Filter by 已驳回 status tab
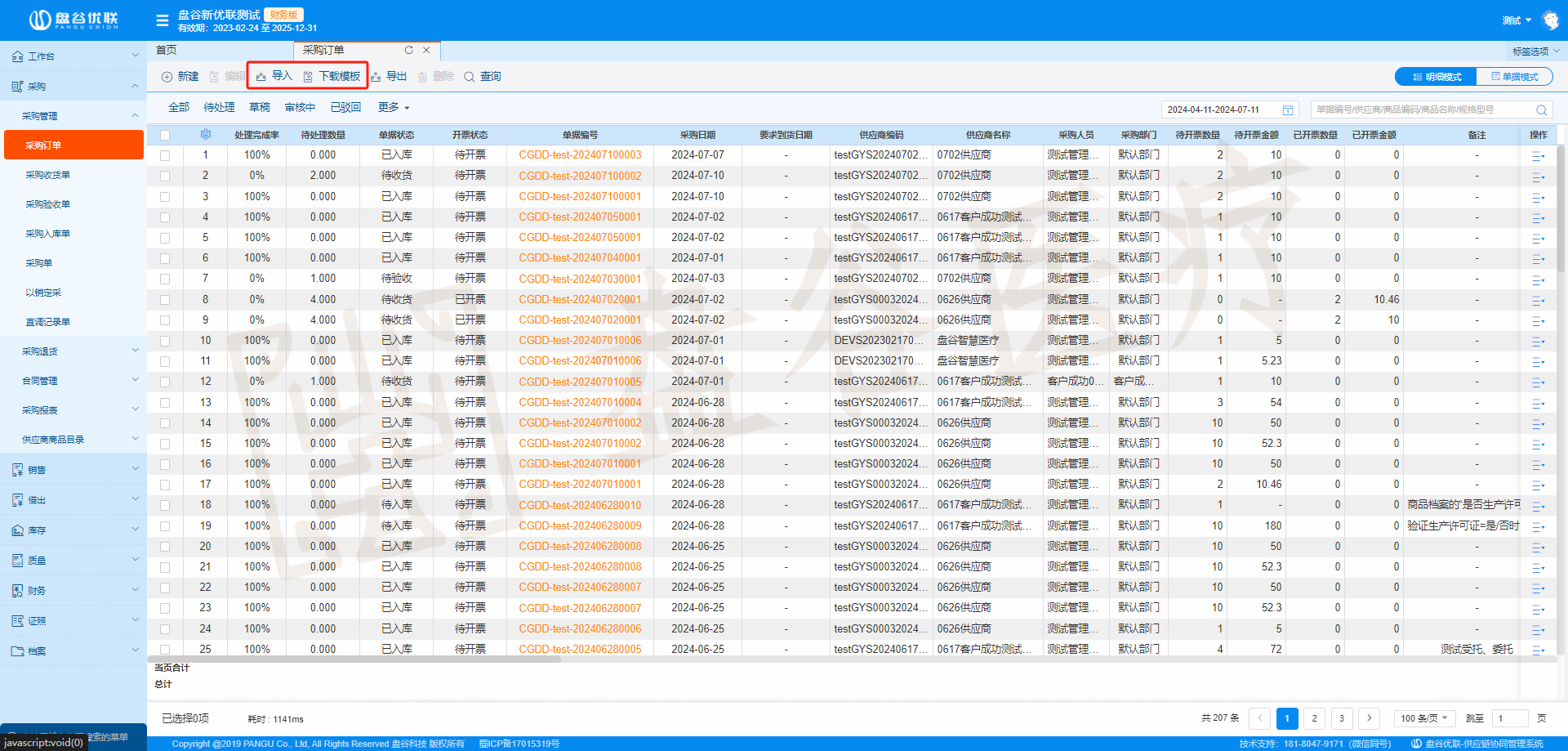Image resolution: width=1568 pixels, height=751 pixels. [x=345, y=107]
